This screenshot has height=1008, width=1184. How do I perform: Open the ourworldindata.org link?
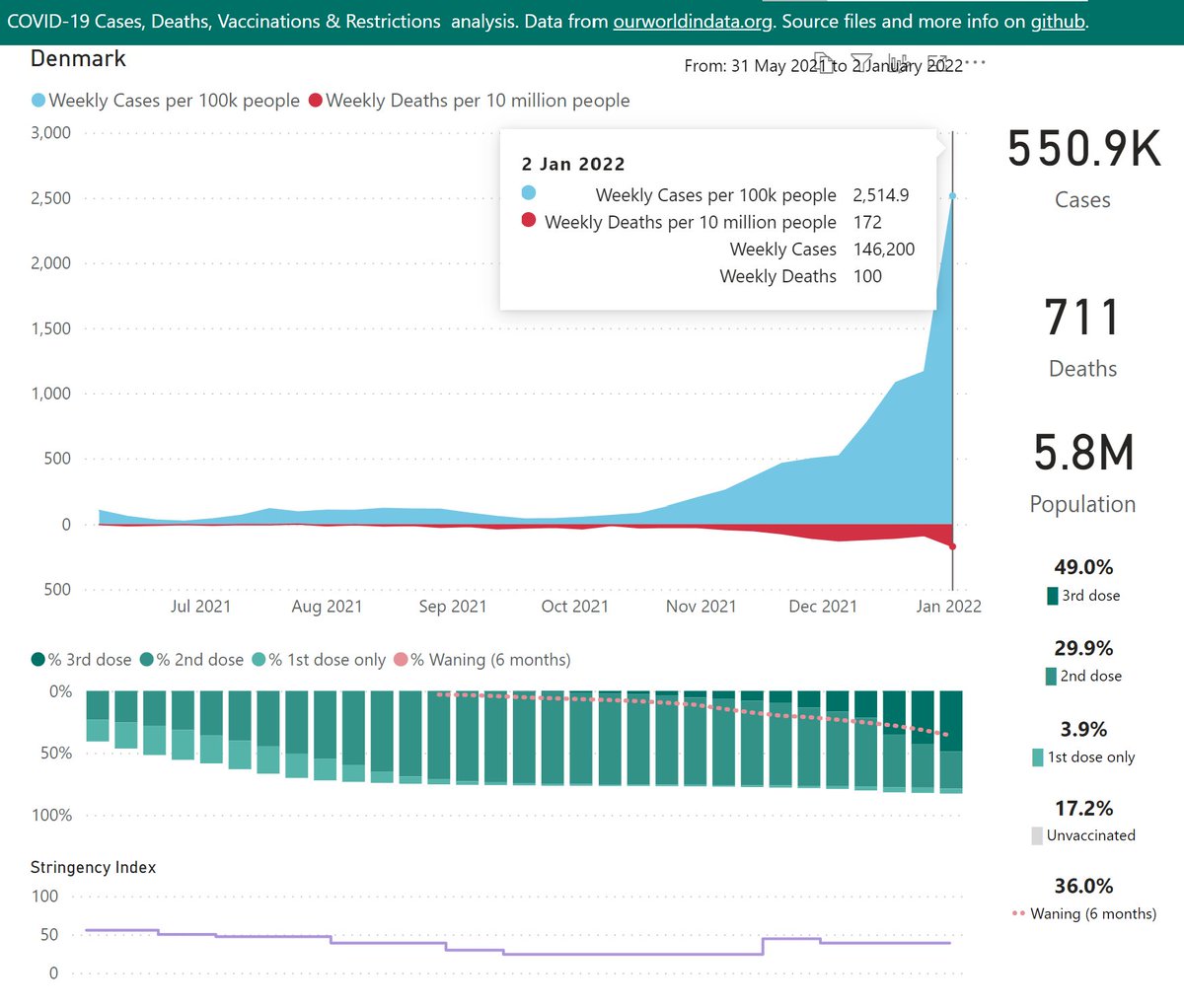tap(695, 21)
